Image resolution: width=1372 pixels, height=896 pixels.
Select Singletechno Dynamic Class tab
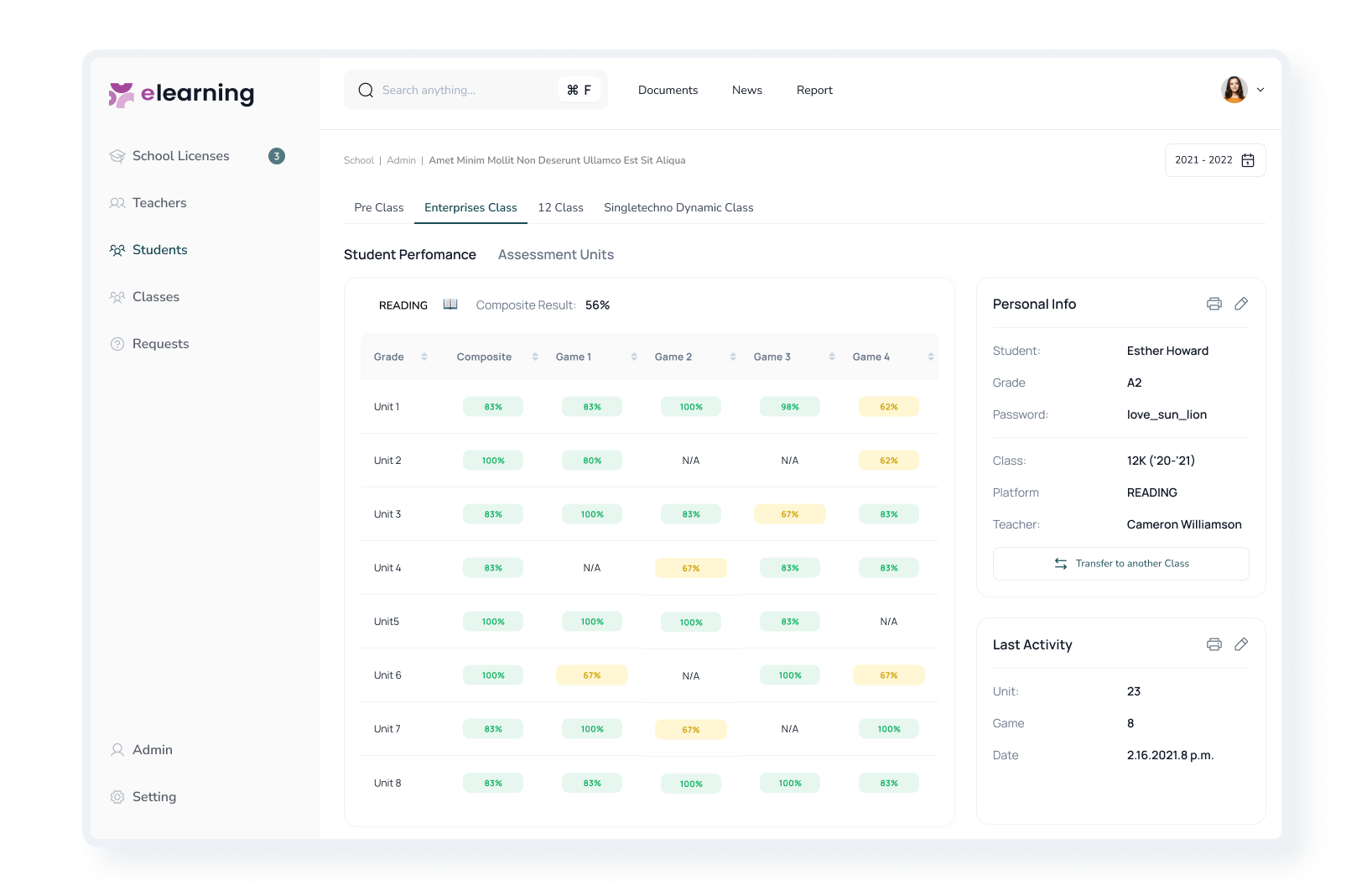pyautogui.click(x=678, y=207)
